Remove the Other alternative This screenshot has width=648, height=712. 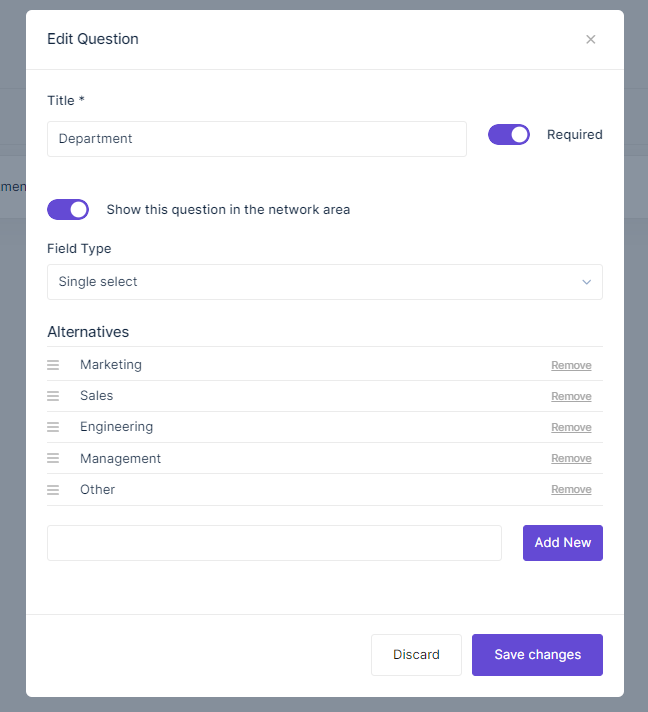click(x=571, y=489)
